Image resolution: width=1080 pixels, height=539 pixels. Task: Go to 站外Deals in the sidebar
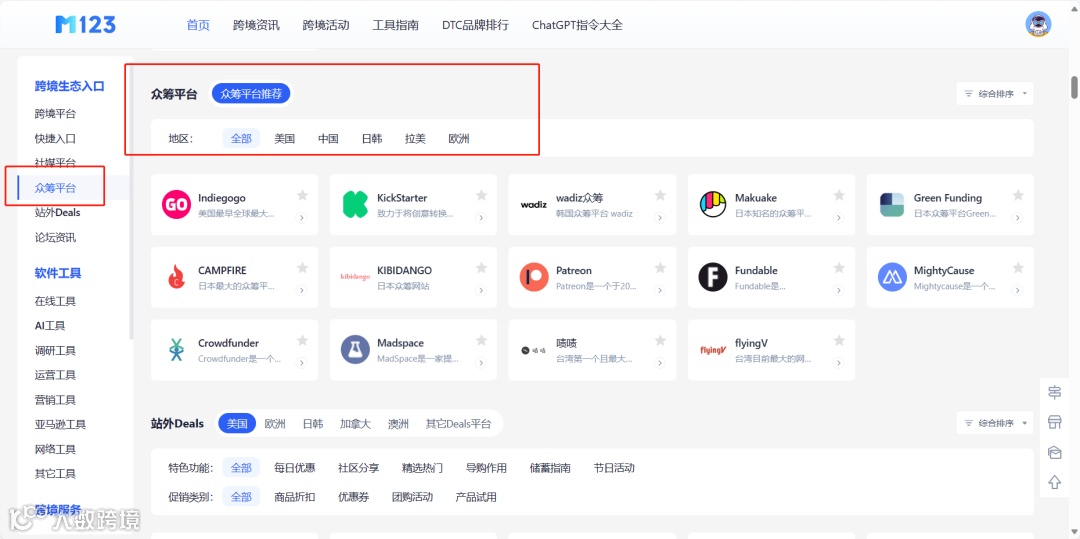click(58, 213)
